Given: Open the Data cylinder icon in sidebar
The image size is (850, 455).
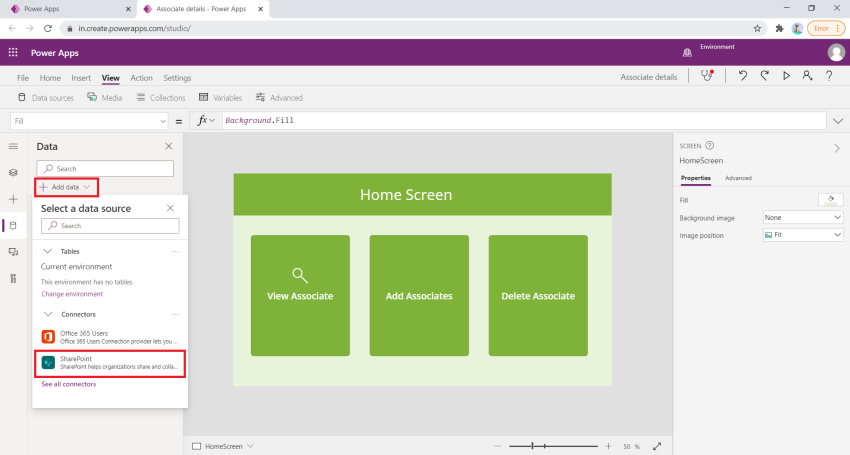Looking at the screenshot, I should point(14,226).
